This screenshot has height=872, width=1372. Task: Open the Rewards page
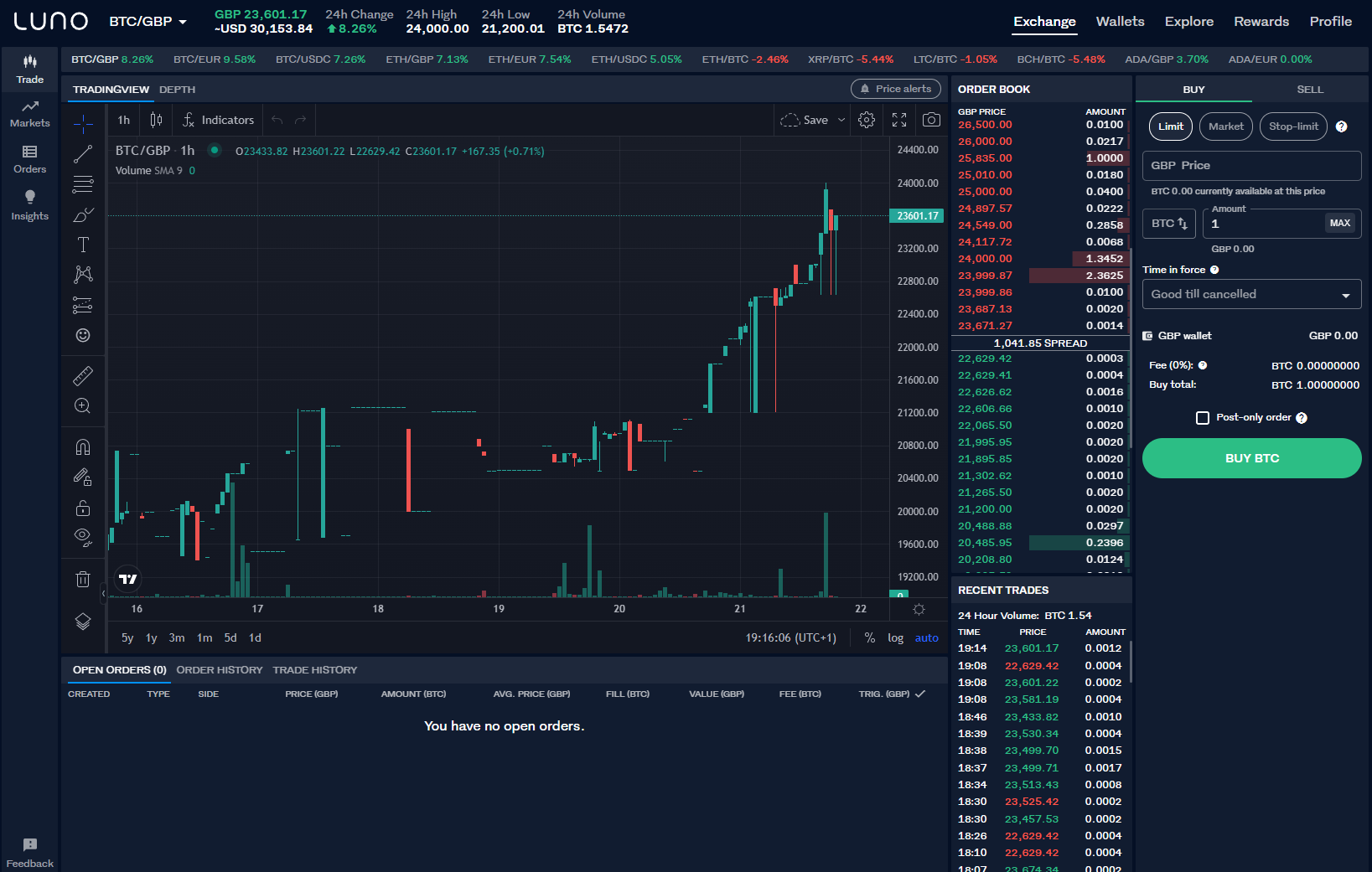click(1261, 22)
